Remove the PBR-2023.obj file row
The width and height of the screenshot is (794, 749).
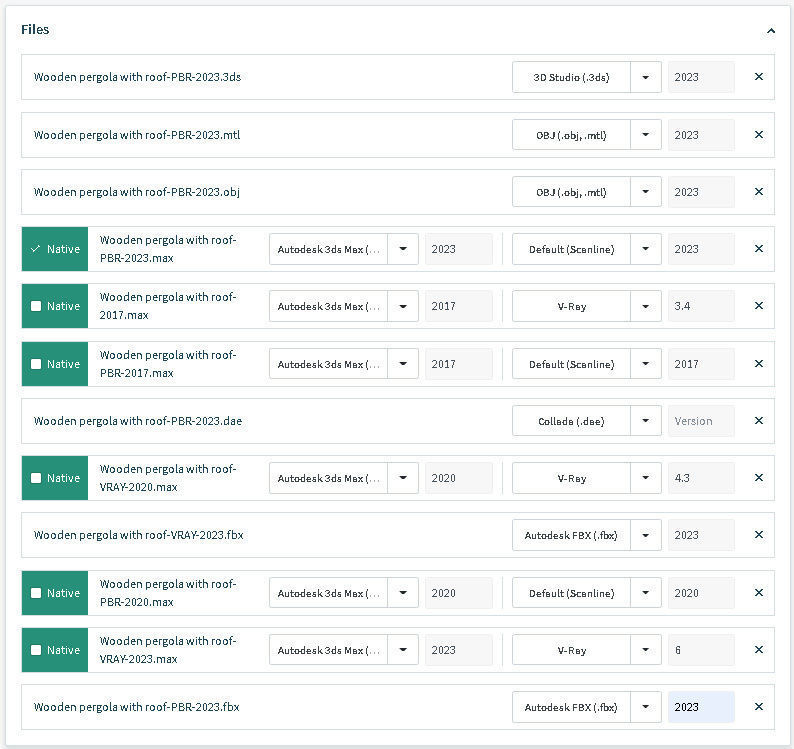click(758, 192)
